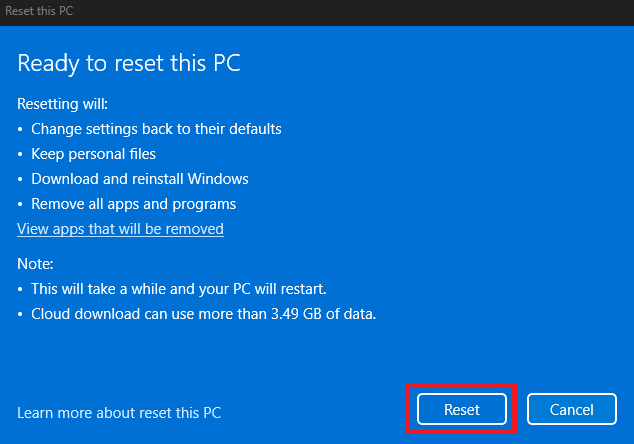This screenshot has width=634, height=444.
Task: Click the Download and reinstall Windows text
Action: click(140, 179)
